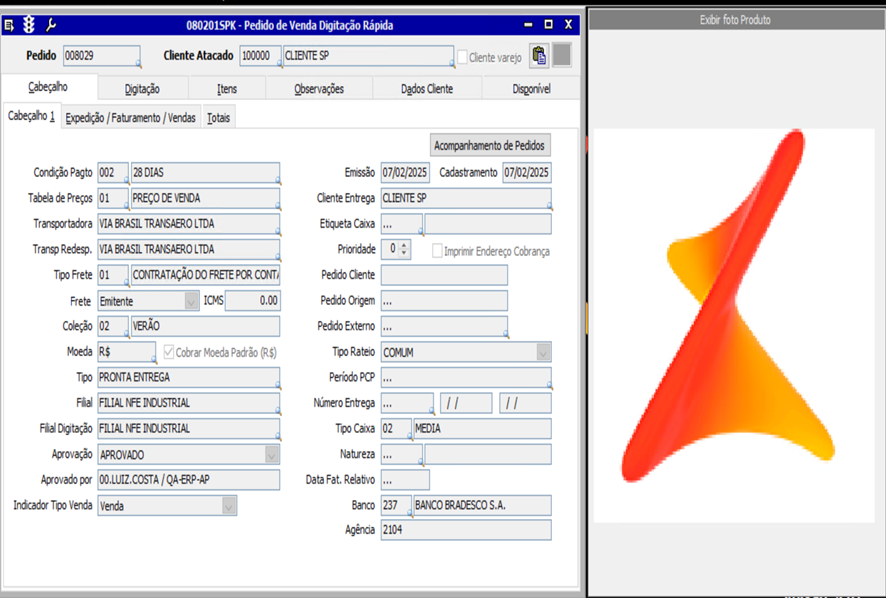Viewport: 886px width, 598px height.
Task: Expand the Frete Emitente dropdown
Action: tap(192, 301)
